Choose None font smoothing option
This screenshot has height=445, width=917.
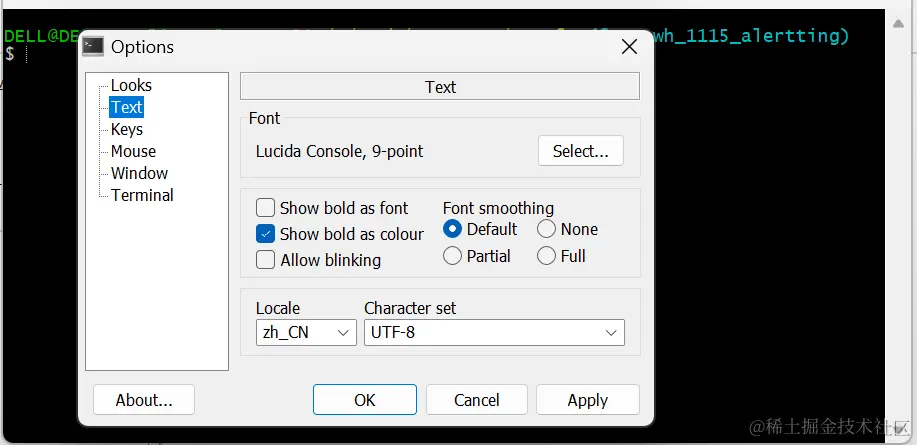pyautogui.click(x=546, y=229)
